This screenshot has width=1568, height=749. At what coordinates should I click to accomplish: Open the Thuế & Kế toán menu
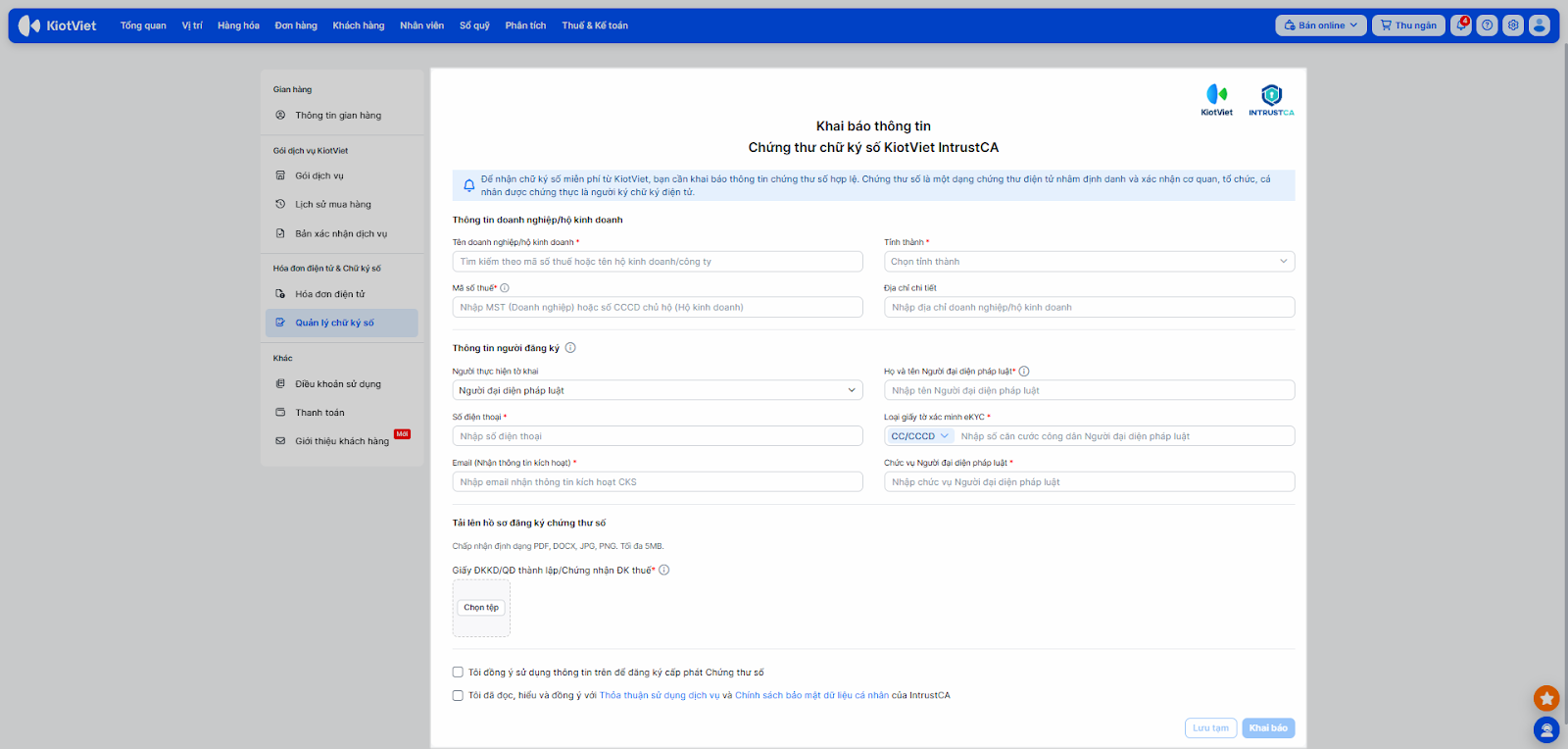pos(595,25)
